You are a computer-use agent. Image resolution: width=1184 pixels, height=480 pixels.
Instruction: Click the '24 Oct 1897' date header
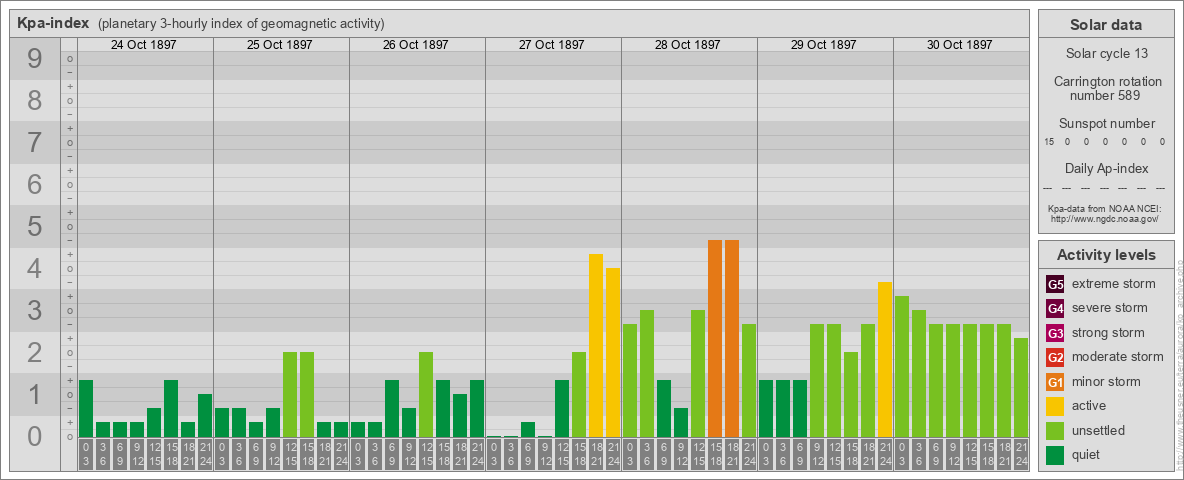coord(143,45)
